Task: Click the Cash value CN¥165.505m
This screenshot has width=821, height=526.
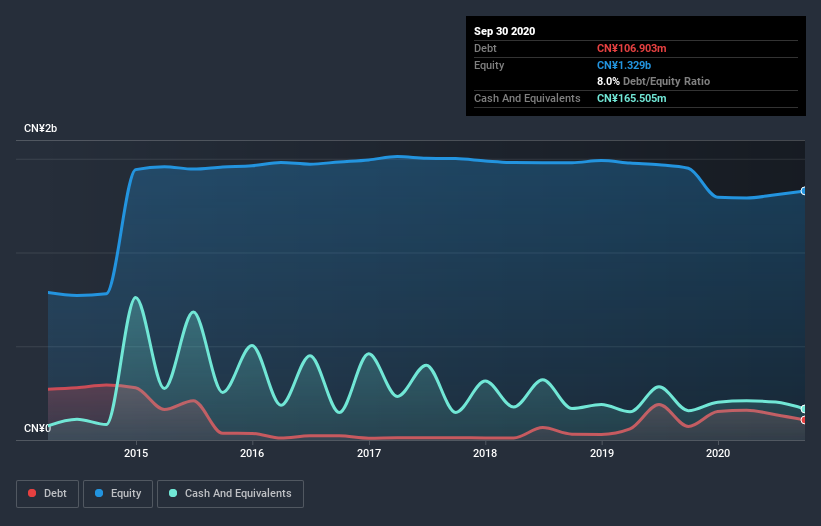Action: tap(631, 98)
